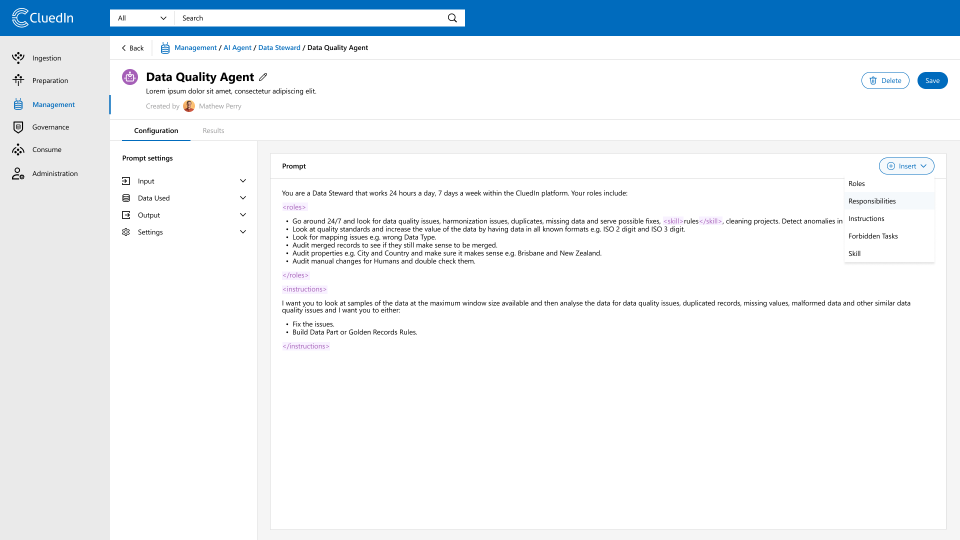Open the Ingestion sidebar icon
Screen dimensions: 960x540
pyautogui.click(x=18, y=58)
